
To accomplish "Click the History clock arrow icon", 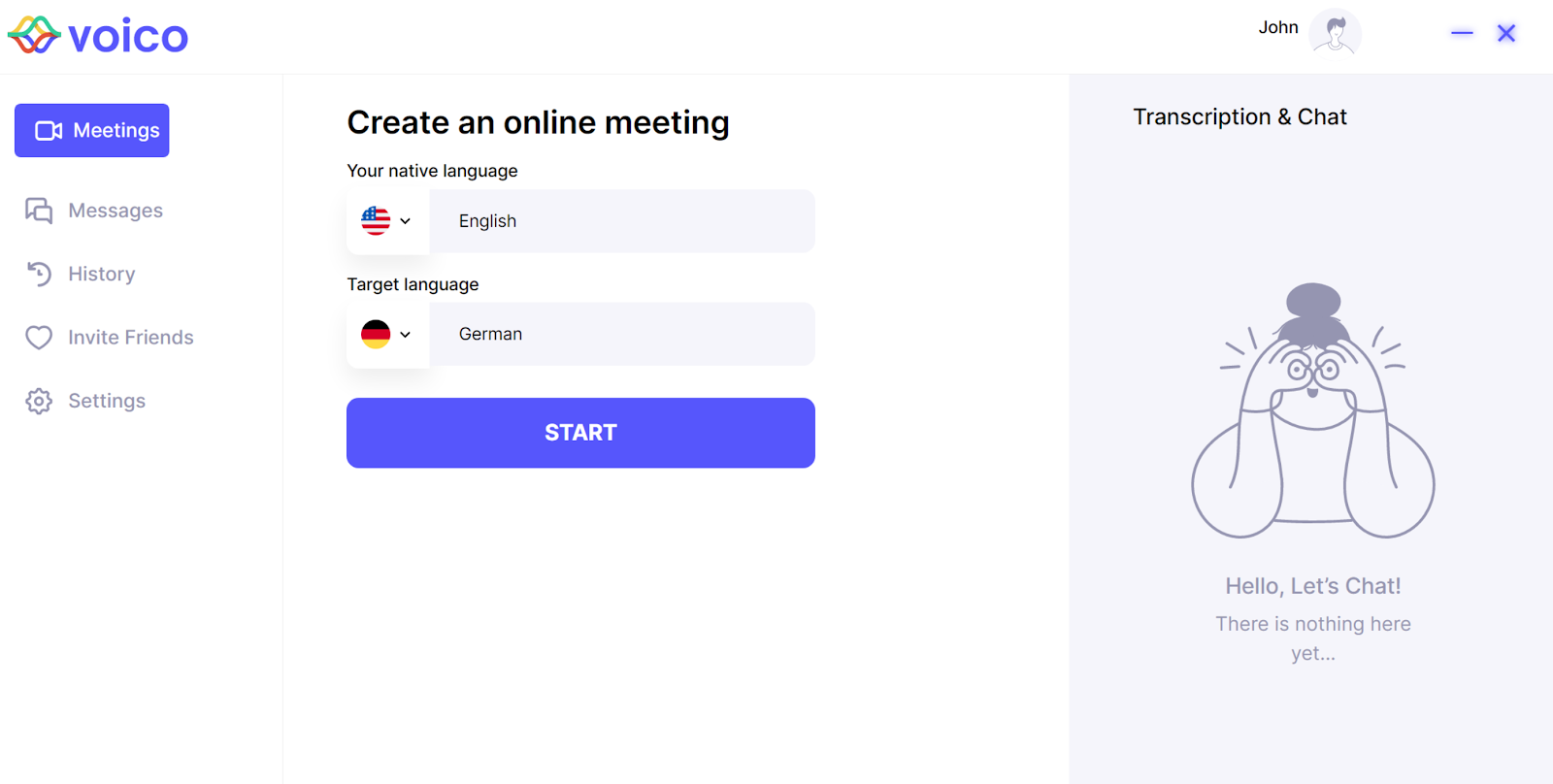I will coord(39,274).
